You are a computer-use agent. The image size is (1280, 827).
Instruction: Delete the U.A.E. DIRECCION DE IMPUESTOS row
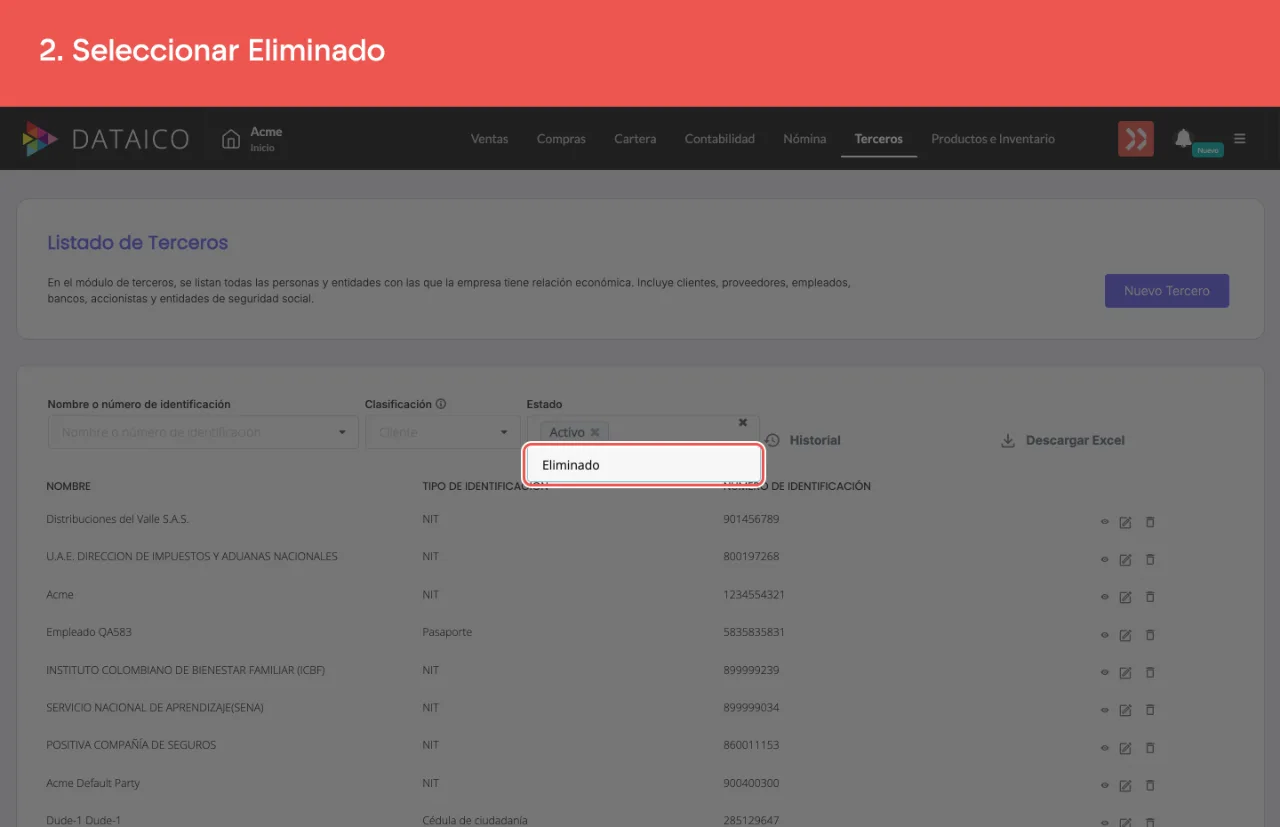[1150, 559]
